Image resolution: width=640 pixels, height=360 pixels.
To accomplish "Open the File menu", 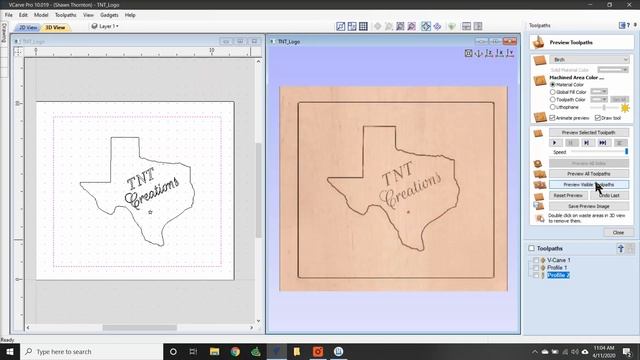I will tap(9, 15).
